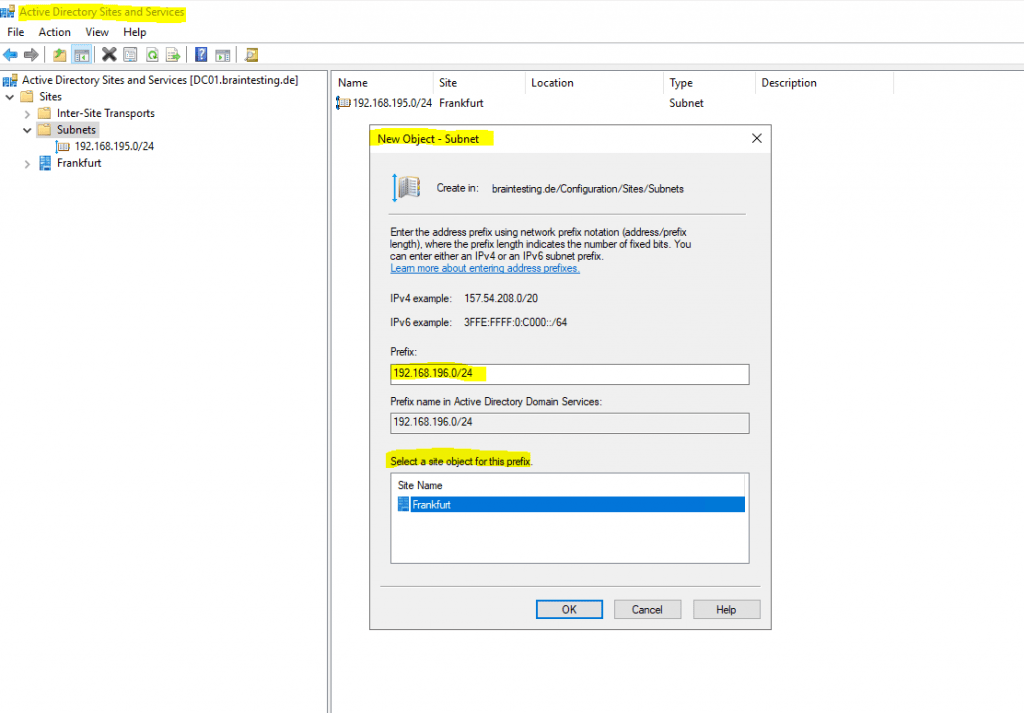This screenshot has height=713, width=1024.
Task: Expand the Frankfurt site node
Action: point(27,164)
